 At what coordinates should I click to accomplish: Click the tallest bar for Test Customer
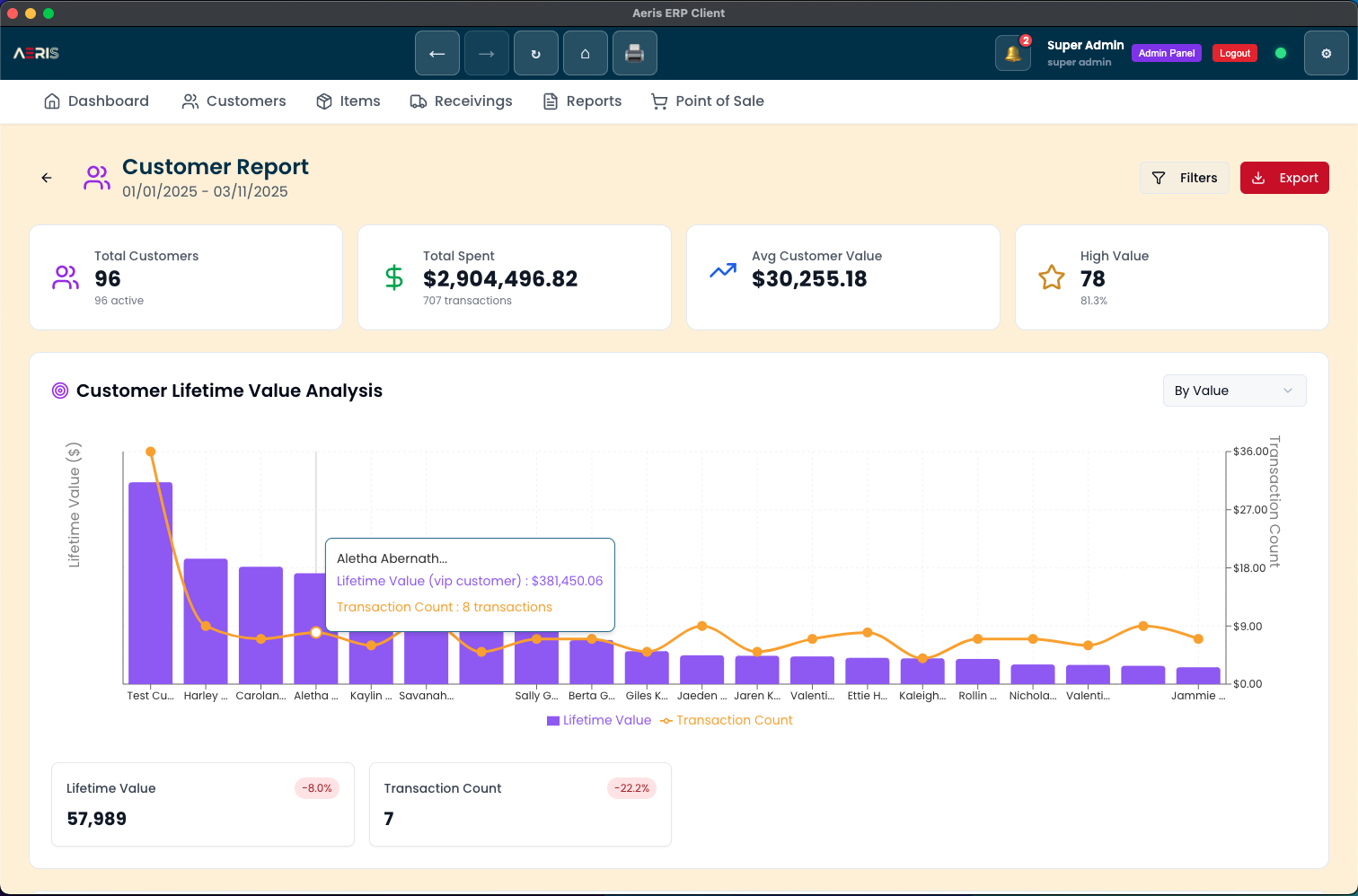pyautogui.click(x=150, y=584)
